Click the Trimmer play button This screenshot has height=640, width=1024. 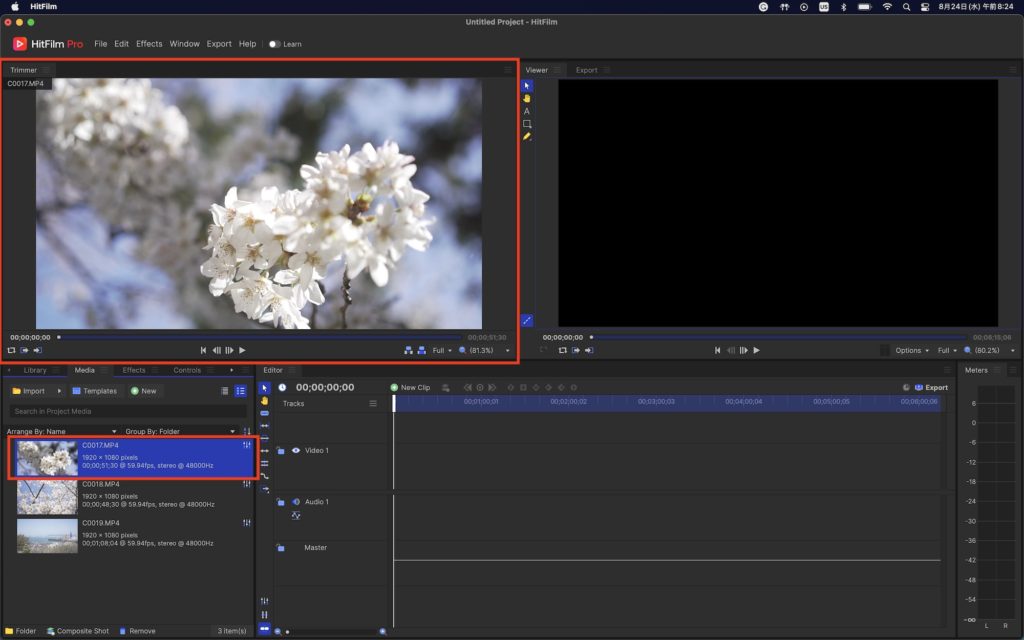242,351
